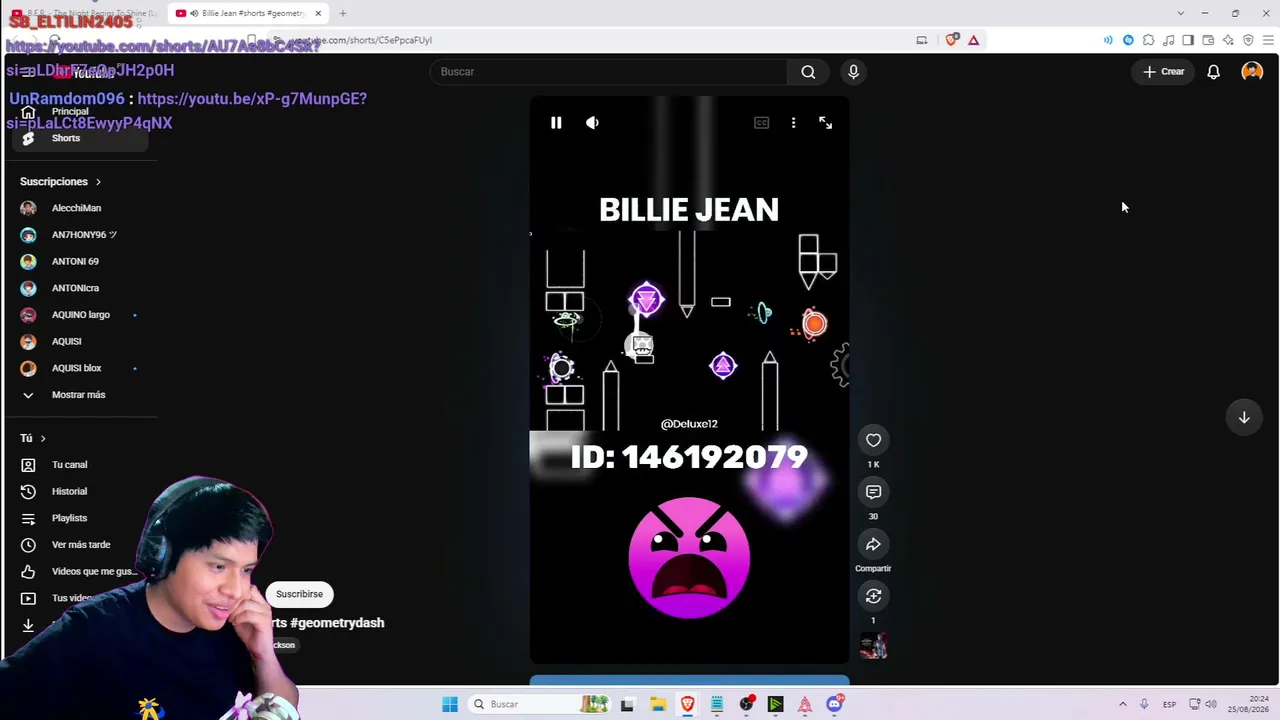This screenshot has width=1280, height=720.
Task: Open the Shorts section in sidebar
Action: [80, 138]
